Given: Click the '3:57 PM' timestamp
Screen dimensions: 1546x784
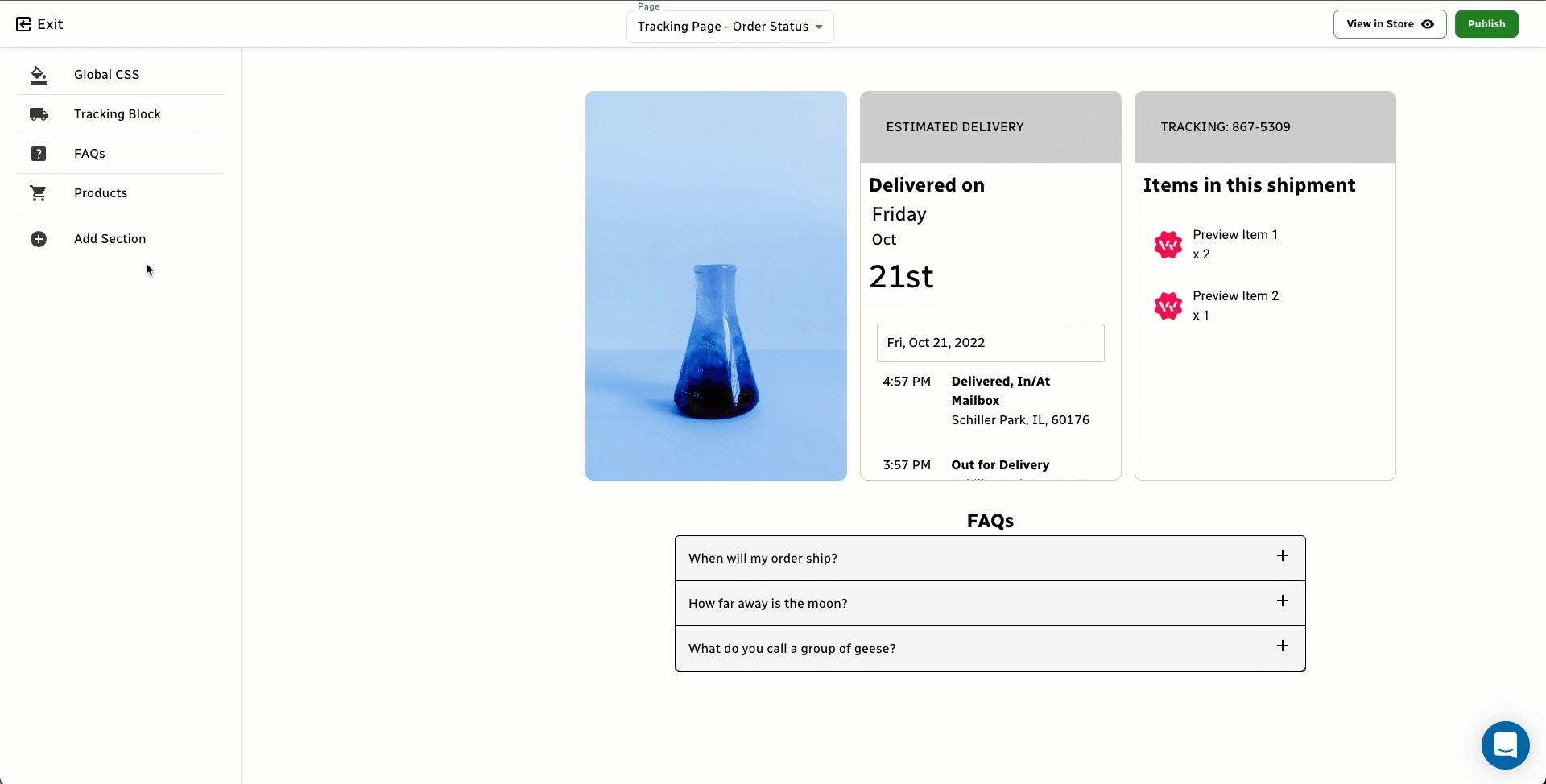Looking at the screenshot, I should tap(907, 465).
